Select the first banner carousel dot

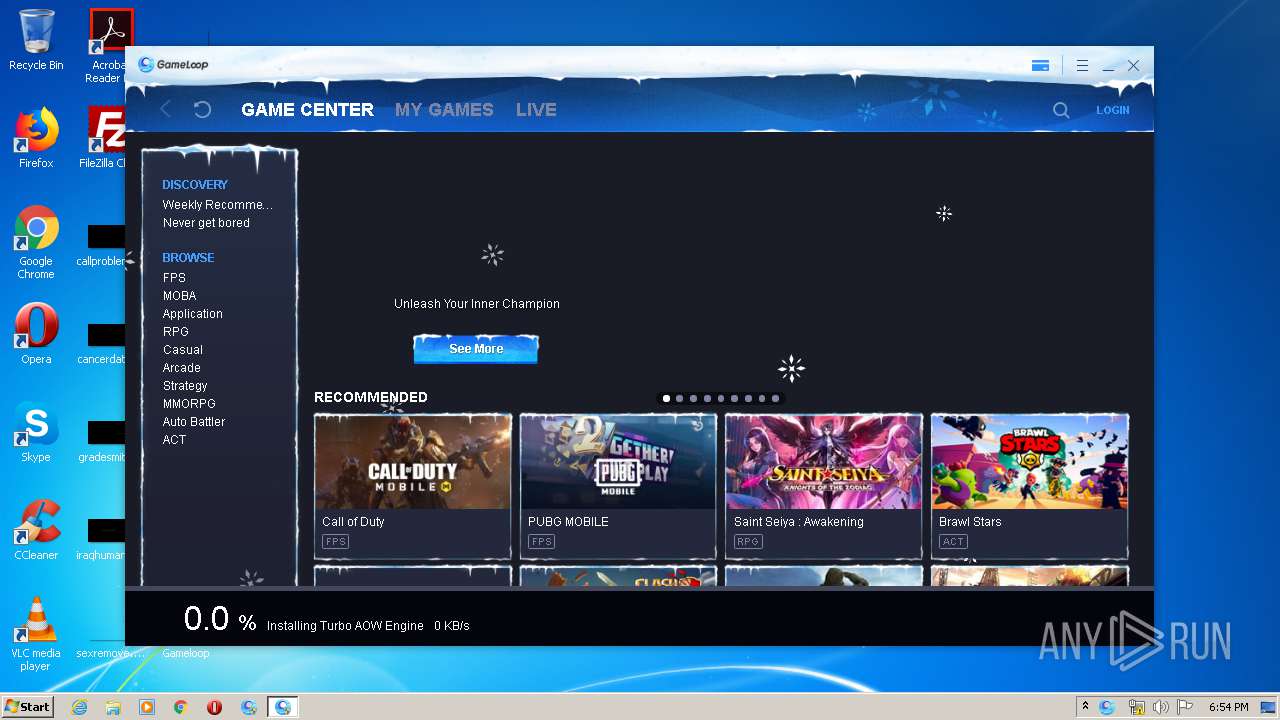[x=666, y=398]
